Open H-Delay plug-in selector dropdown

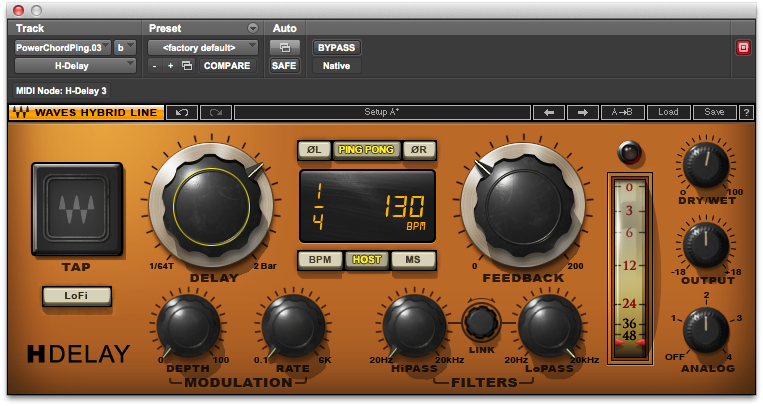75,66
